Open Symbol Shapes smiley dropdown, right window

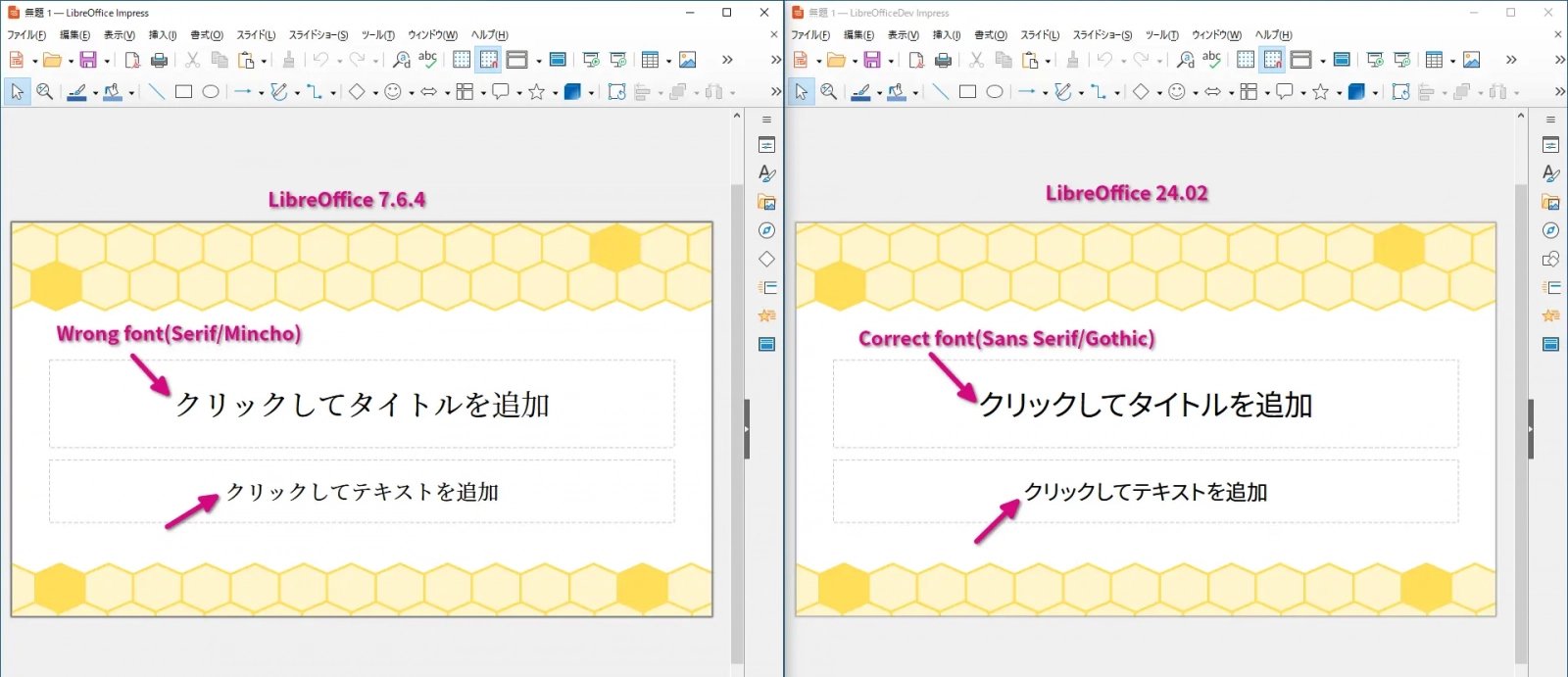click(1196, 92)
